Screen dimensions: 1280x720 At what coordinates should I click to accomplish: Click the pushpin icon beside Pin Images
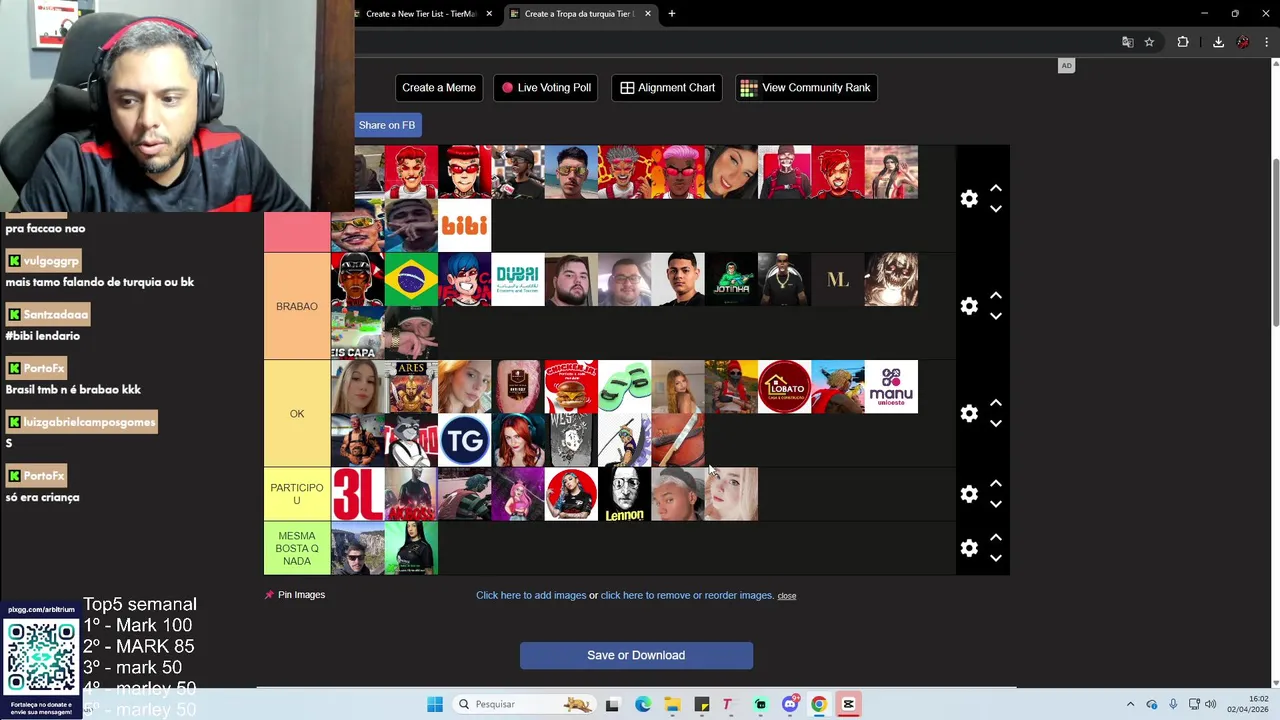[x=269, y=595]
